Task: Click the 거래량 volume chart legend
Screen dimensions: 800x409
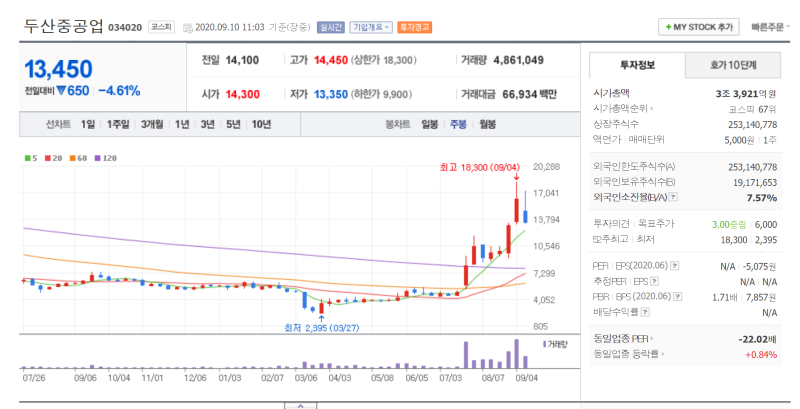Action: pyautogui.click(x=555, y=345)
